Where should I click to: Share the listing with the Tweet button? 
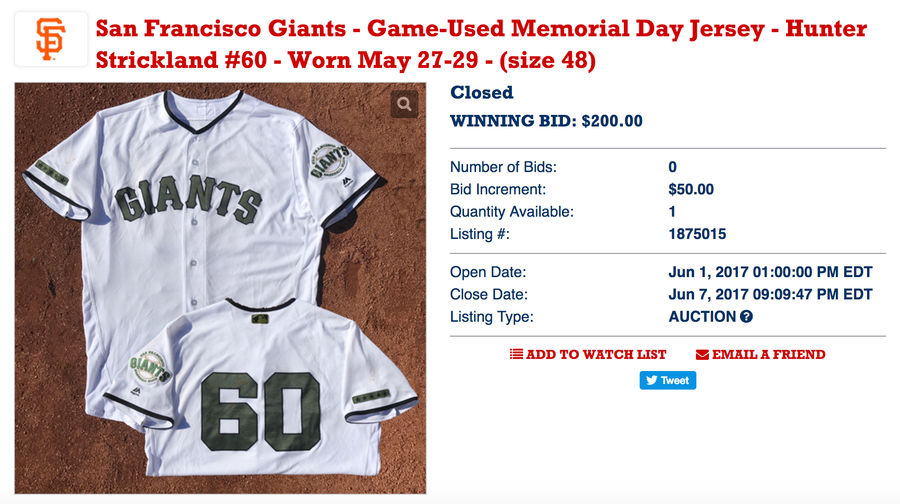coord(668,380)
